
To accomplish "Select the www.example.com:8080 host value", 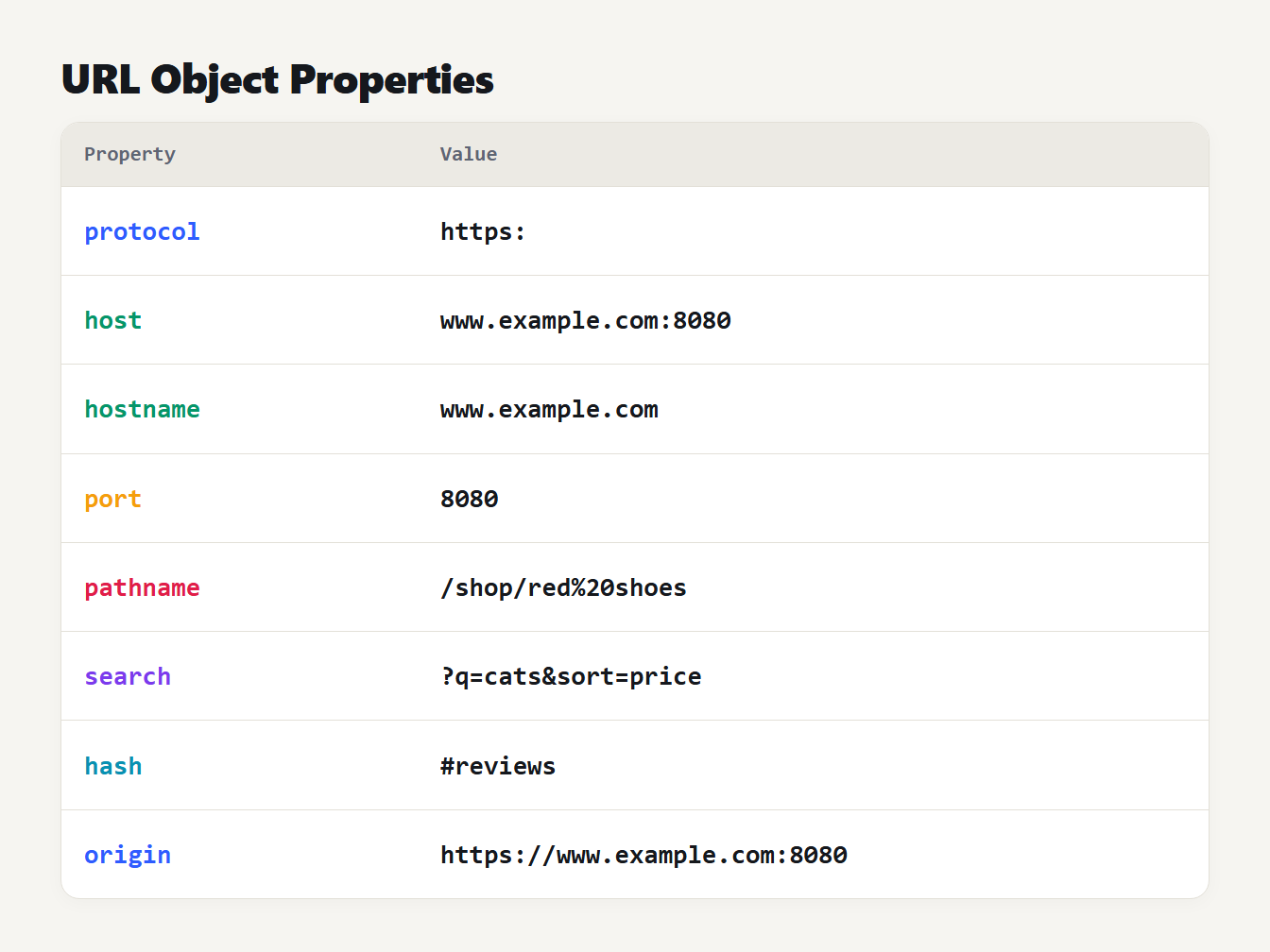I will coord(586,320).
